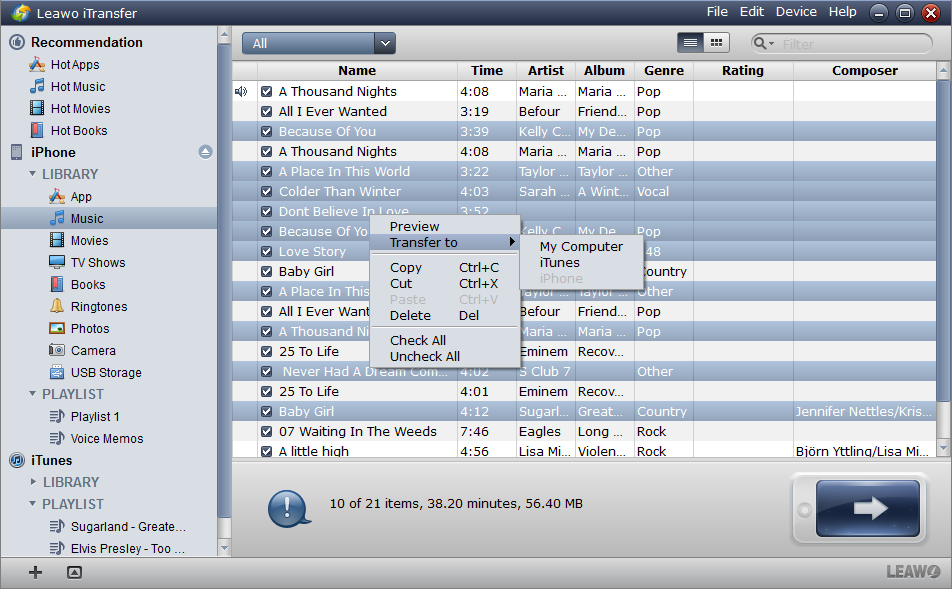Viewport: 952px width, 589px height.
Task: Uncheck All I Ever Wanted at 3:19
Action: click(x=266, y=112)
